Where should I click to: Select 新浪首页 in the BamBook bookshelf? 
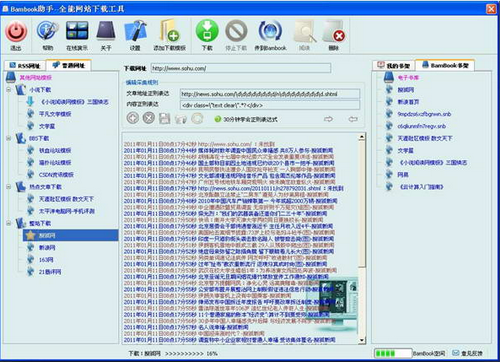tap(408, 102)
